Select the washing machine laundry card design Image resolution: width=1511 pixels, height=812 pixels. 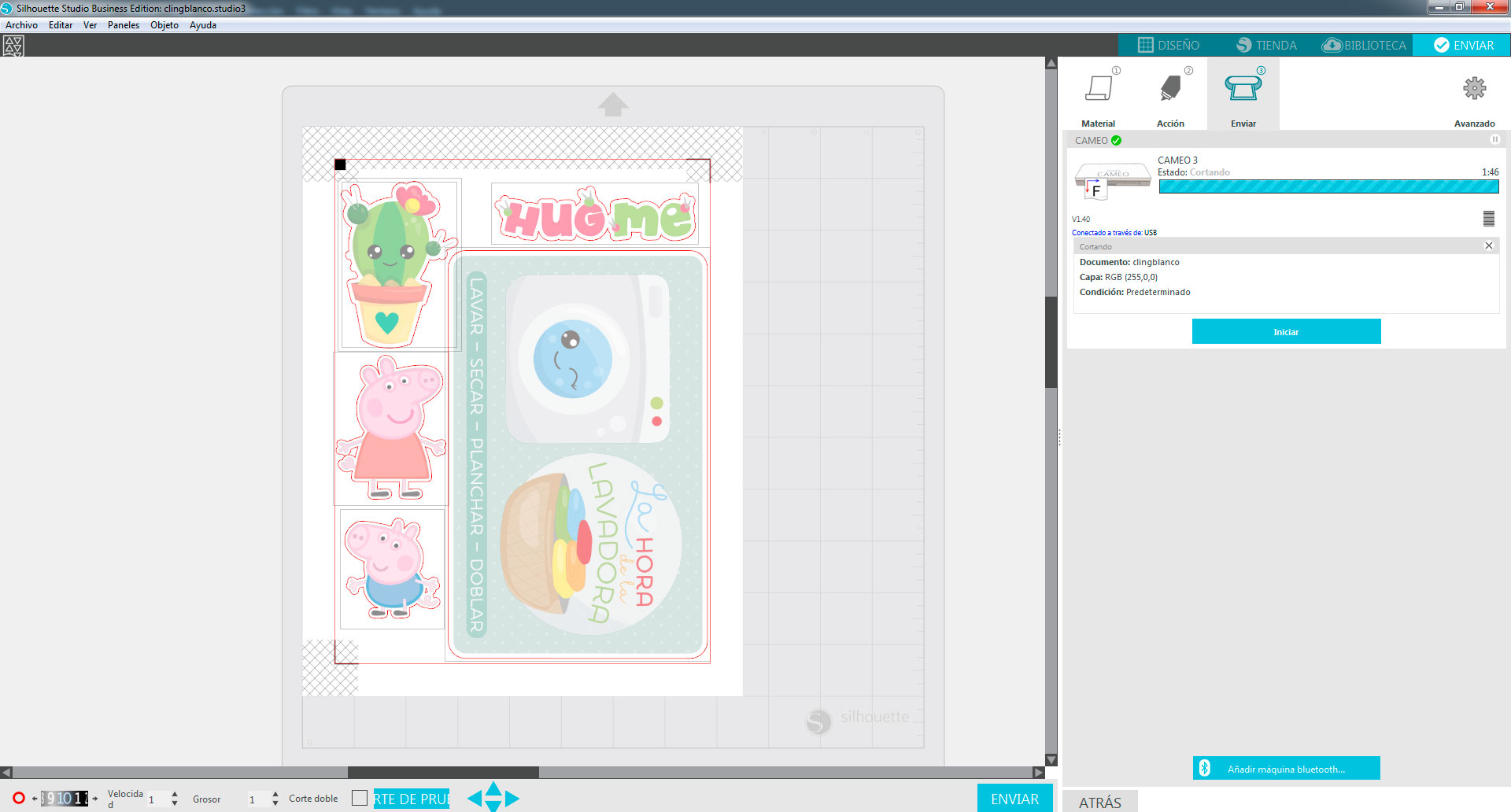coord(578,455)
